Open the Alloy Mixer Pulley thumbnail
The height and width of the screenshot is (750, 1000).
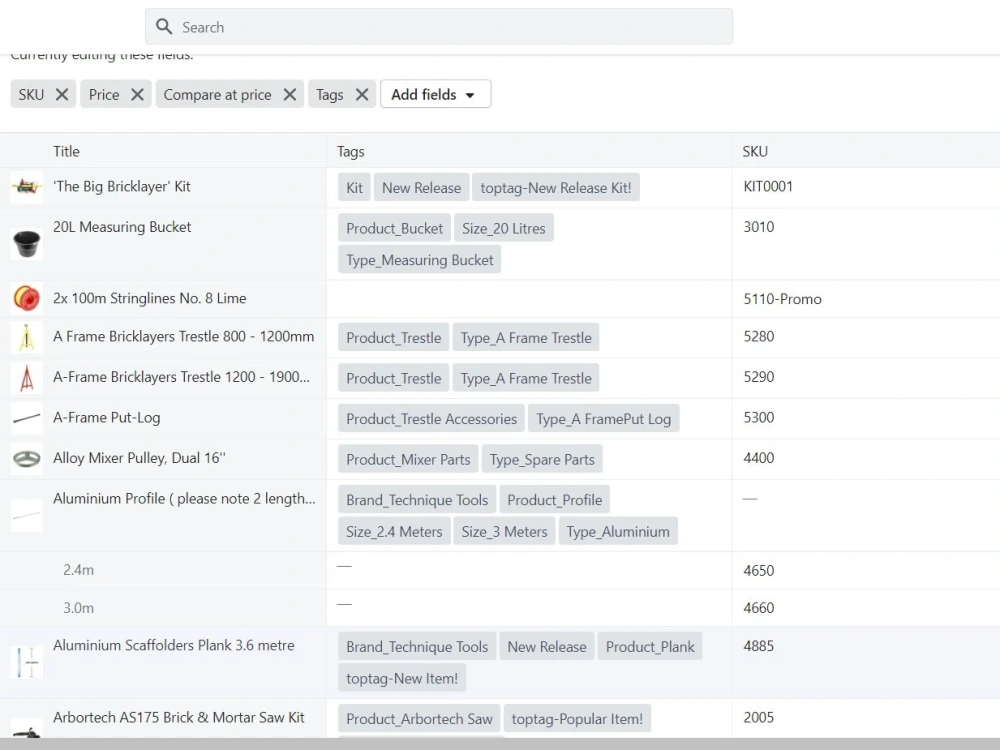pyautogui.click(x=27, y=459)
